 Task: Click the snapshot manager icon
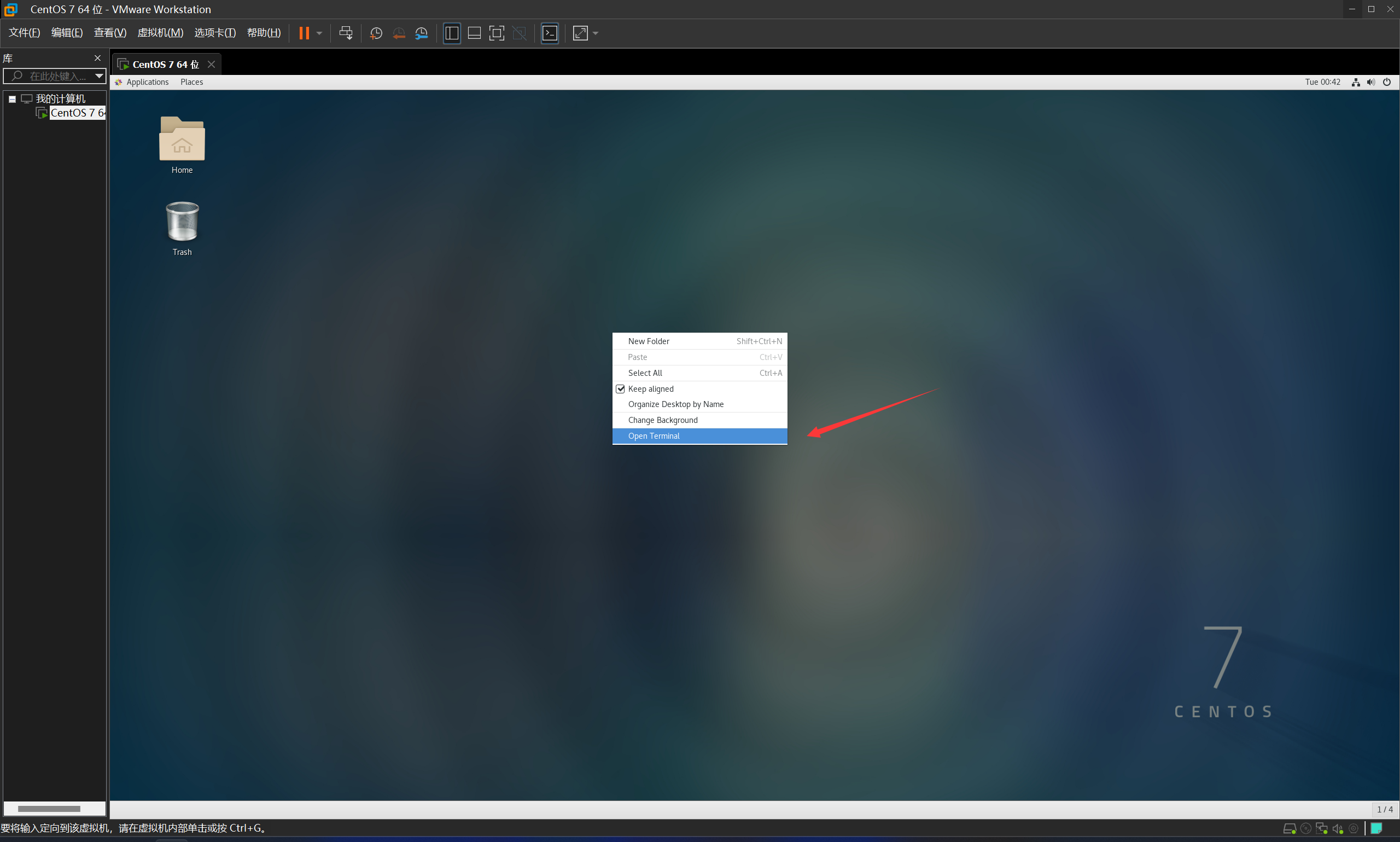pos(421,34)
